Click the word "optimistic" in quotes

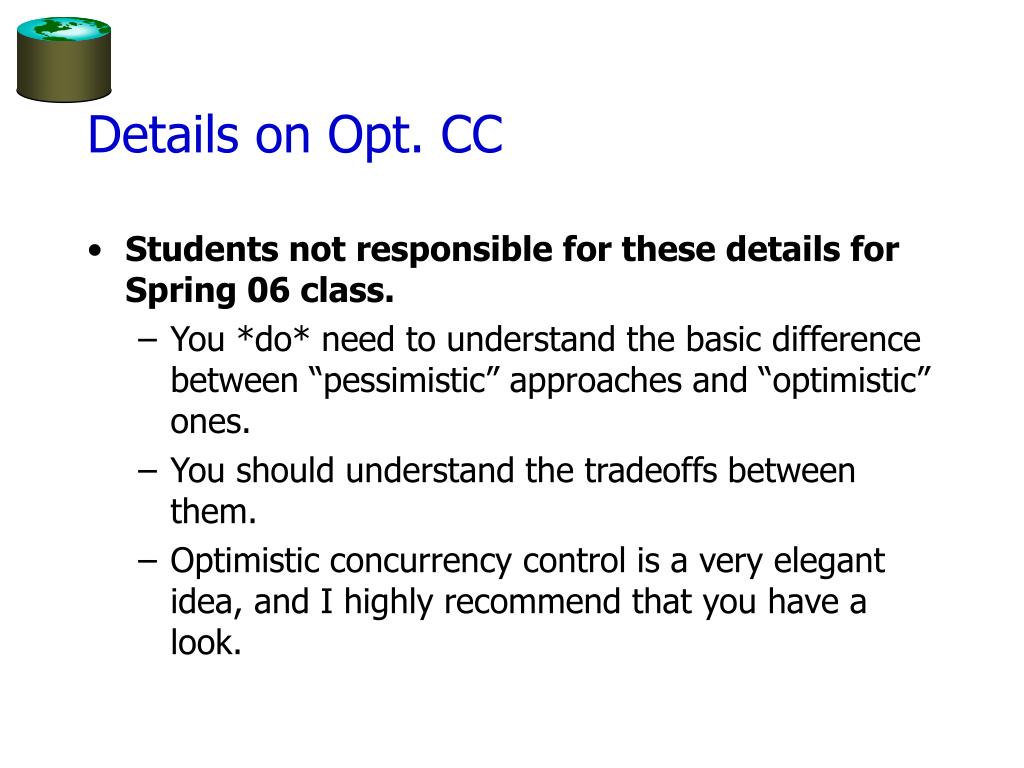[x=845, y=380]
